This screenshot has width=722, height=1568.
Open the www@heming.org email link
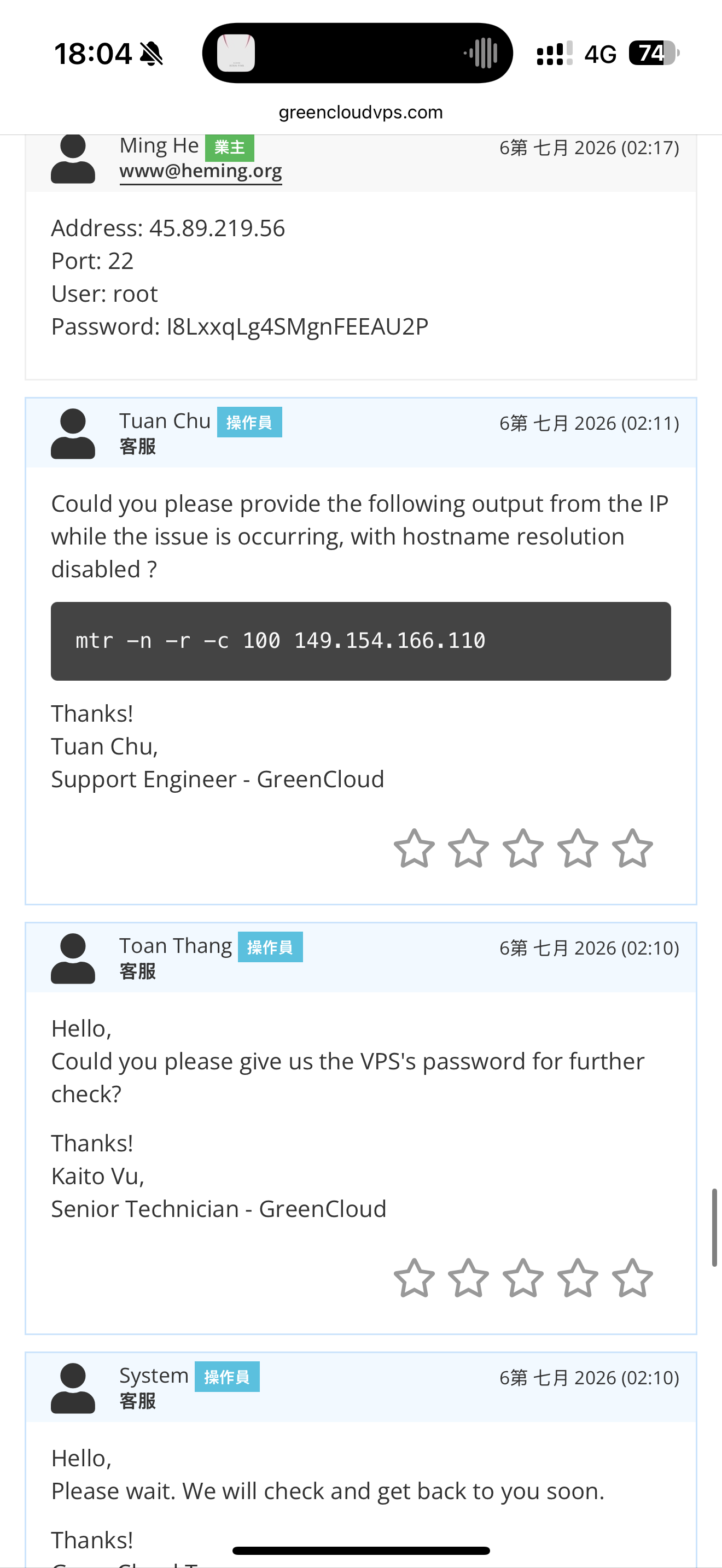(201, 171)
